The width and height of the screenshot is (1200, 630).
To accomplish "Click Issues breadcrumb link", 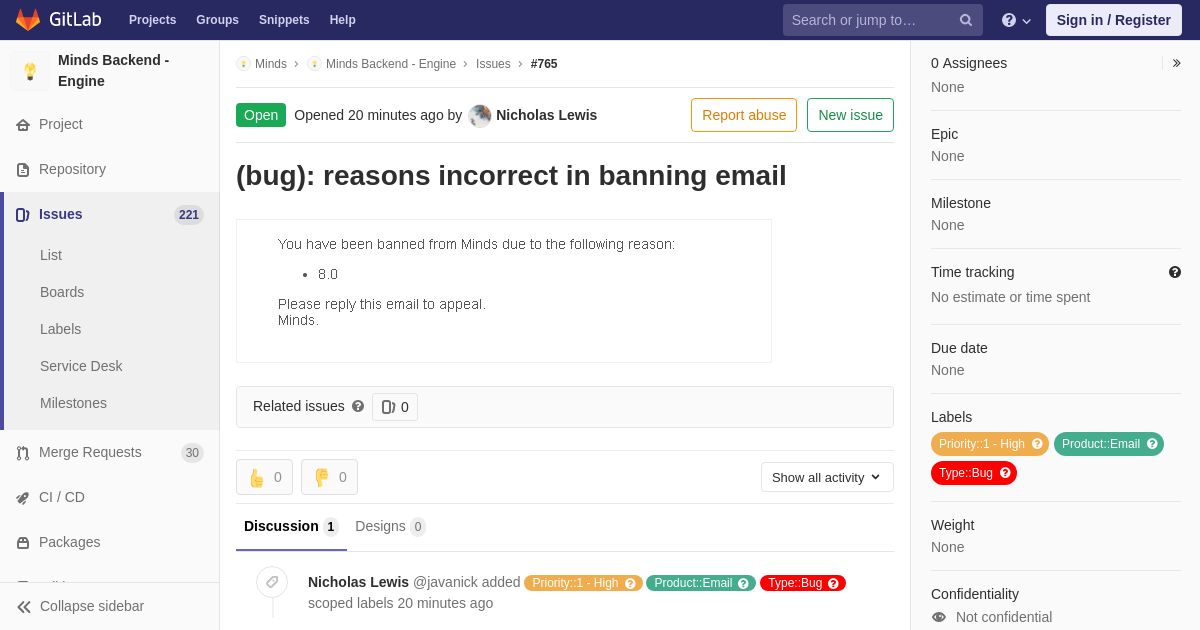I will [x=493, y=64].
